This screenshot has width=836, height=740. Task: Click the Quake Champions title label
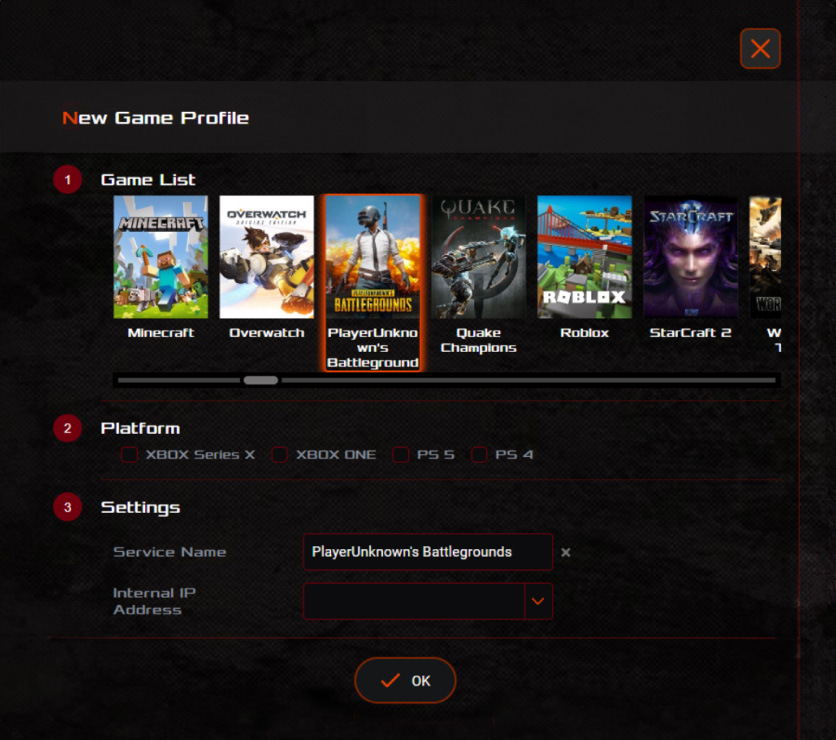(x=478, y=340)
